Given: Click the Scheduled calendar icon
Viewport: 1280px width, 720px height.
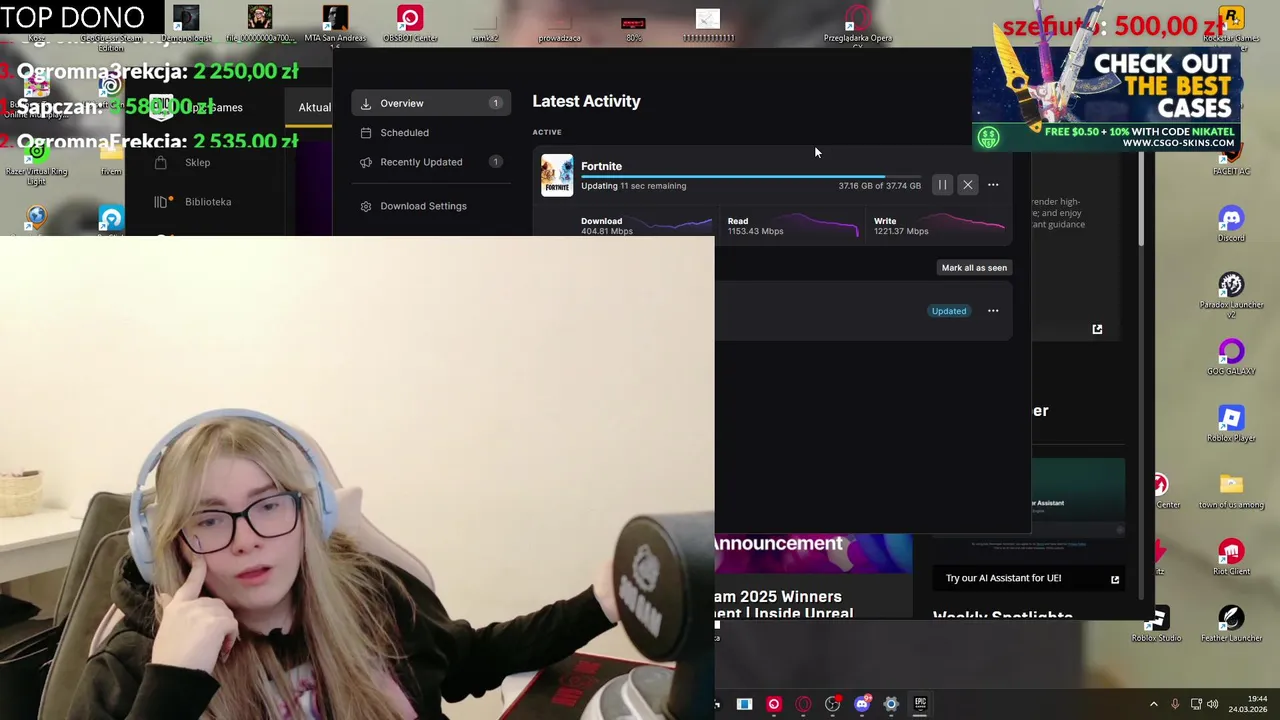Looking at the screenshot, I should [x=366, y=132].
